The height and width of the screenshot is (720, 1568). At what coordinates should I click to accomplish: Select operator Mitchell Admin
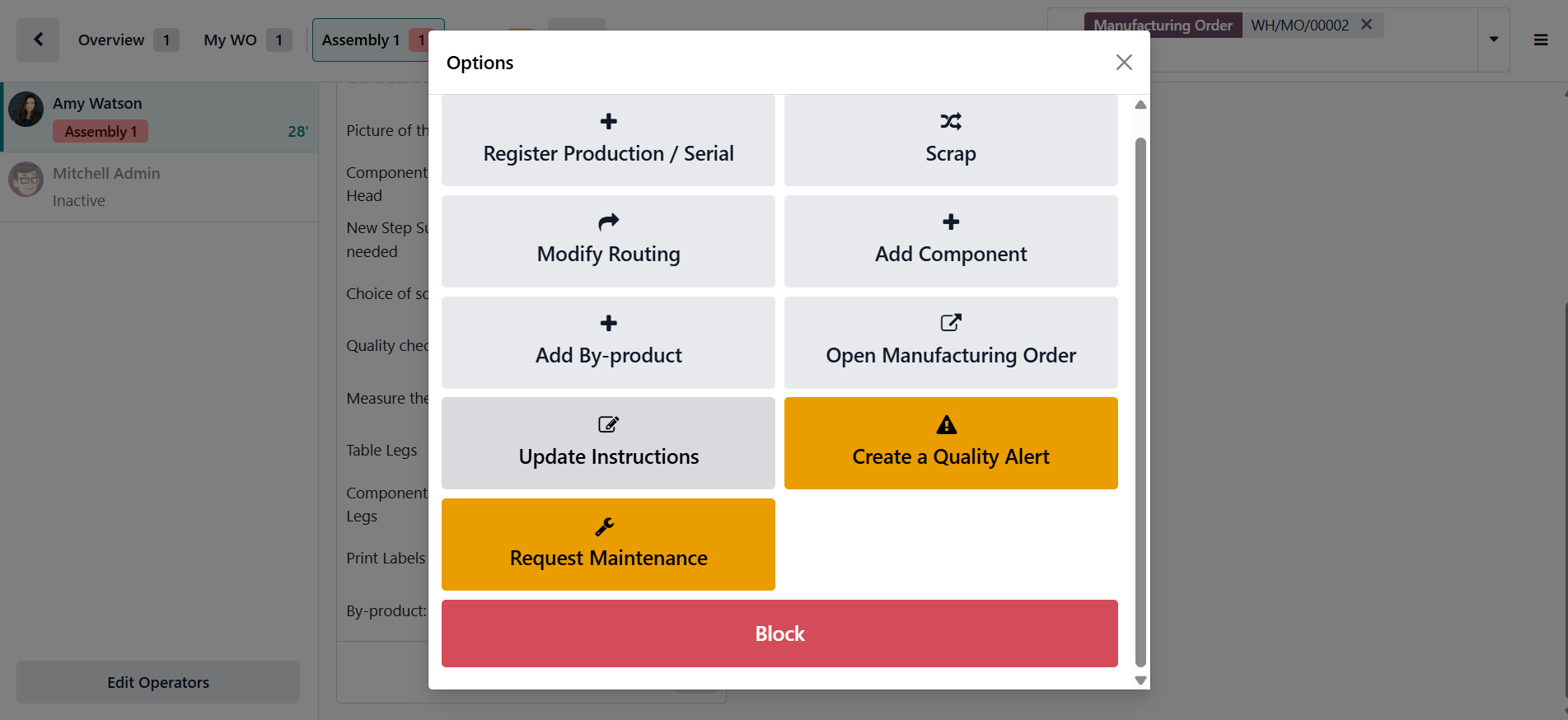pyautogui.click(x=160, y=187)
